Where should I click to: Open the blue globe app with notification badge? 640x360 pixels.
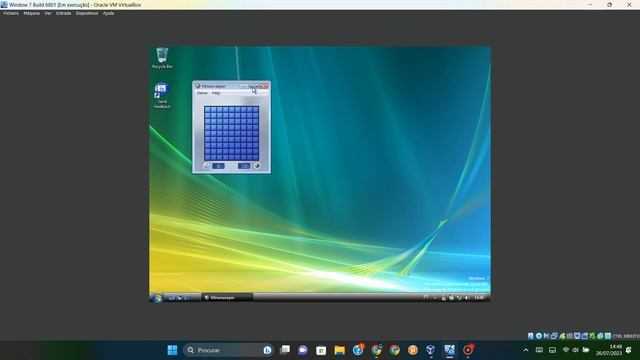(x=358, y=350)
